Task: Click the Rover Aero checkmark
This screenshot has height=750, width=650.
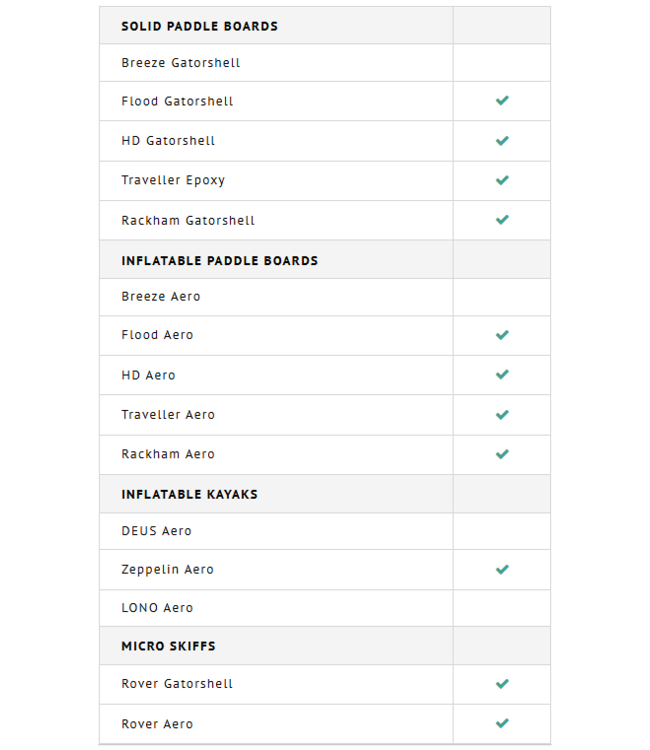Action: (x=502, y=723)
